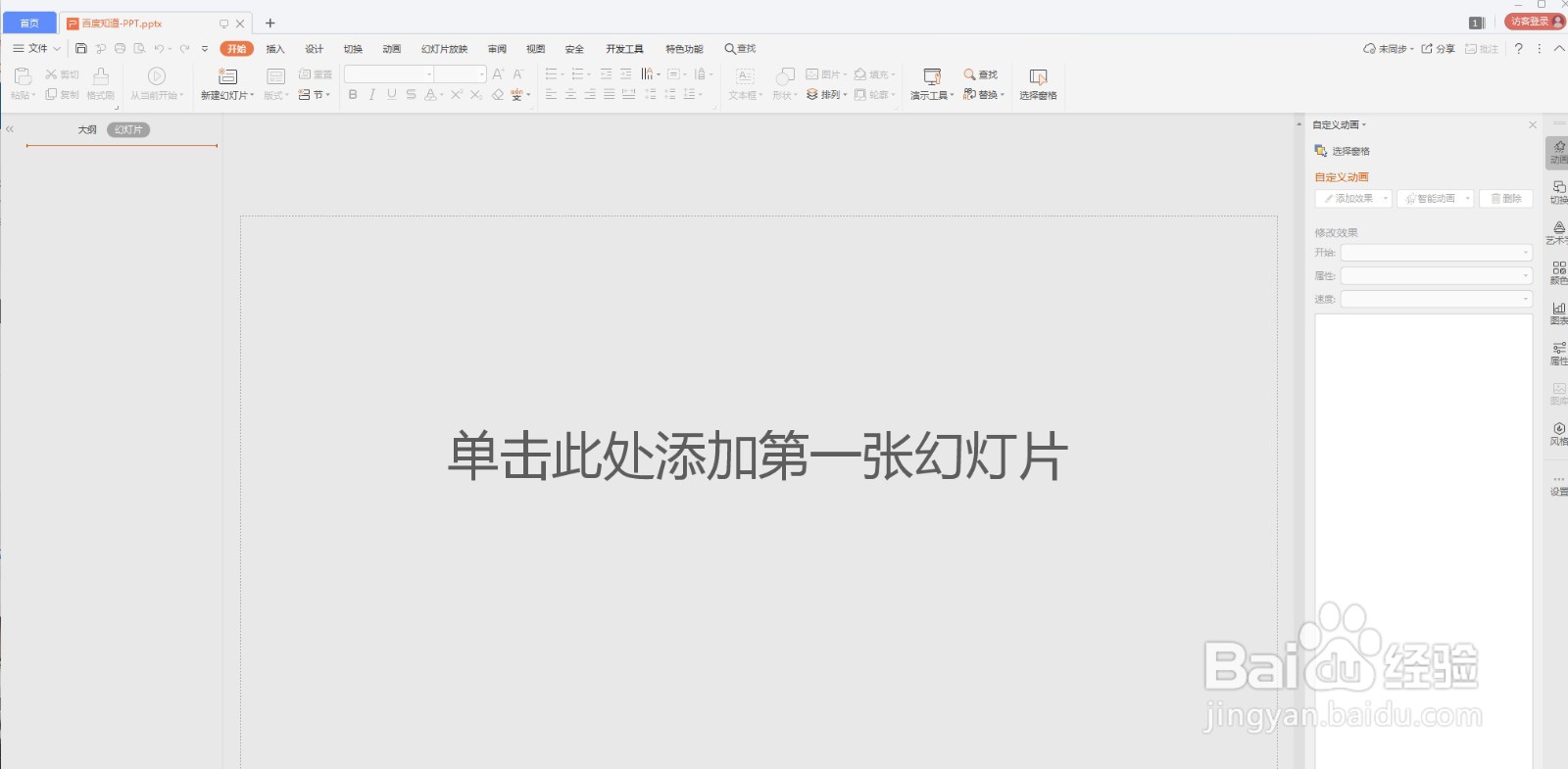
Task: Toggle Justify alignment paragraph
Action: 610,95
